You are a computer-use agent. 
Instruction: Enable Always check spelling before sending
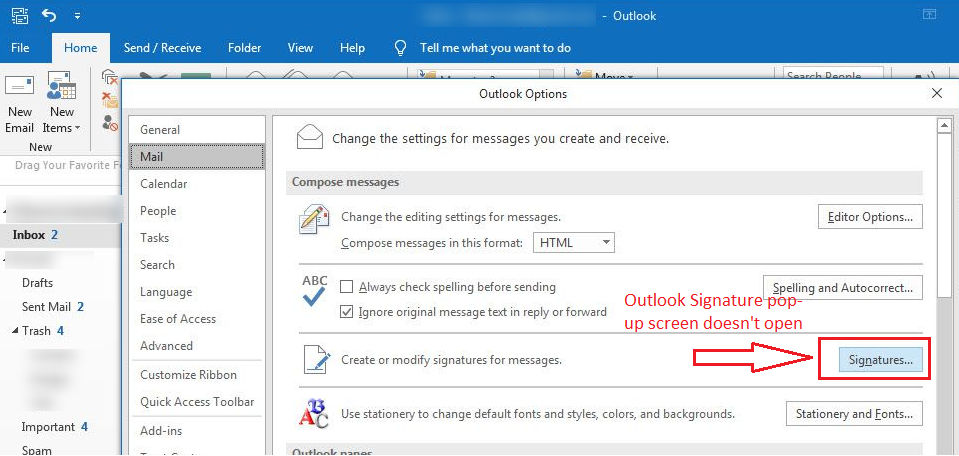coord(347,286)
